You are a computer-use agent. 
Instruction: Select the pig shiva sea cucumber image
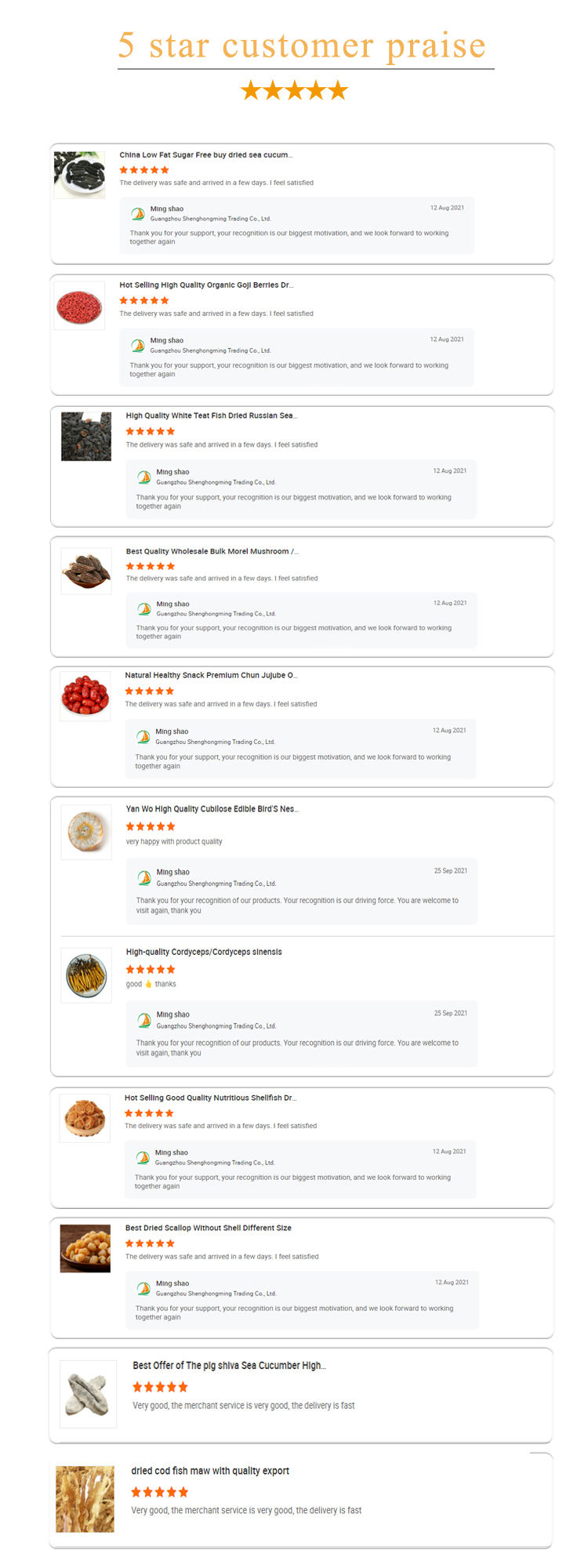(x=88, y=1394)
